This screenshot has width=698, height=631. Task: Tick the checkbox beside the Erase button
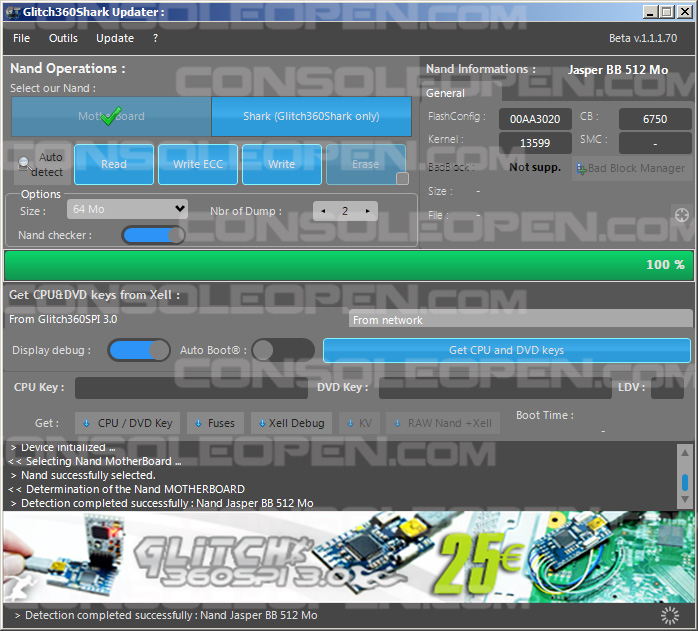402,179
